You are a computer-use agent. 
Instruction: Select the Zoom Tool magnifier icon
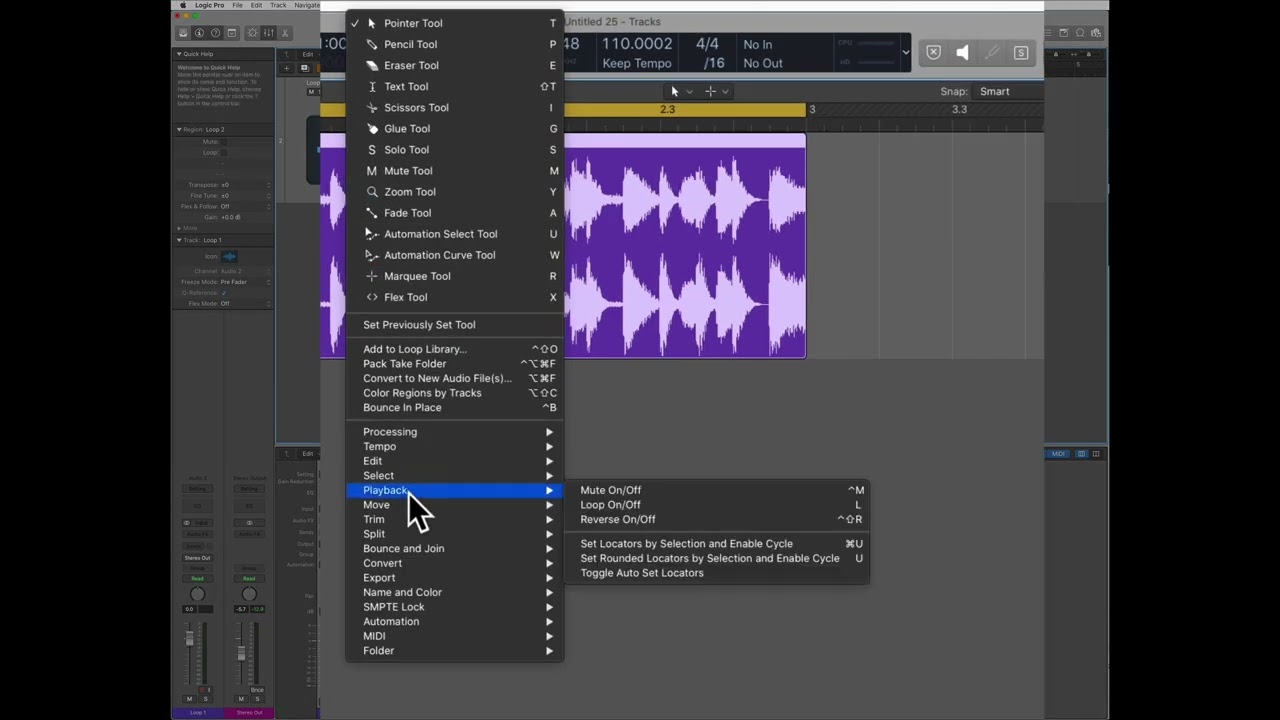click(372, 192)
